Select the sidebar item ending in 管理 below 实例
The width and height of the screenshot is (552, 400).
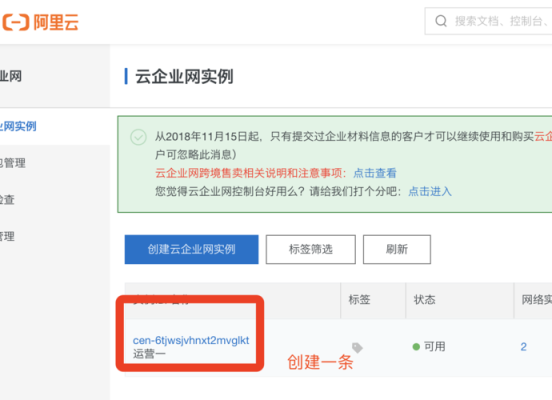pyautogui.click(x=13, y=163)
